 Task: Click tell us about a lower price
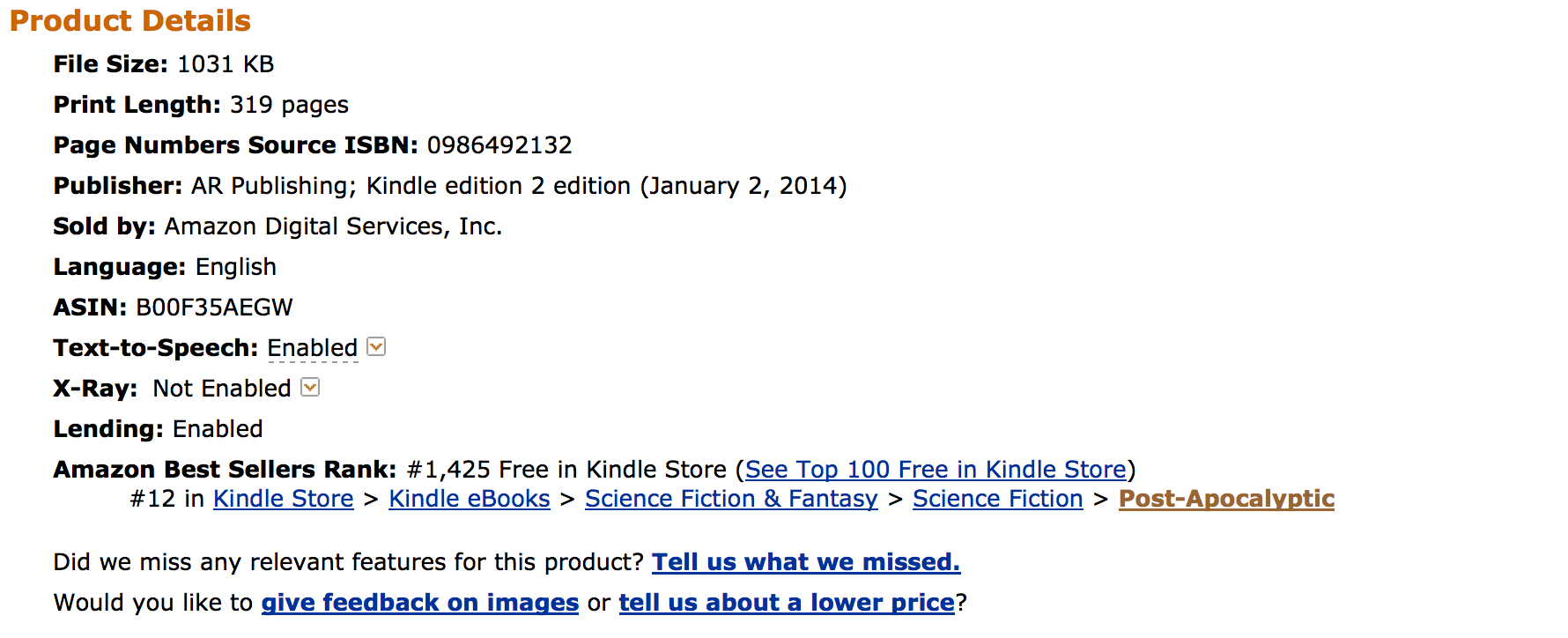[x=787, y=603]
